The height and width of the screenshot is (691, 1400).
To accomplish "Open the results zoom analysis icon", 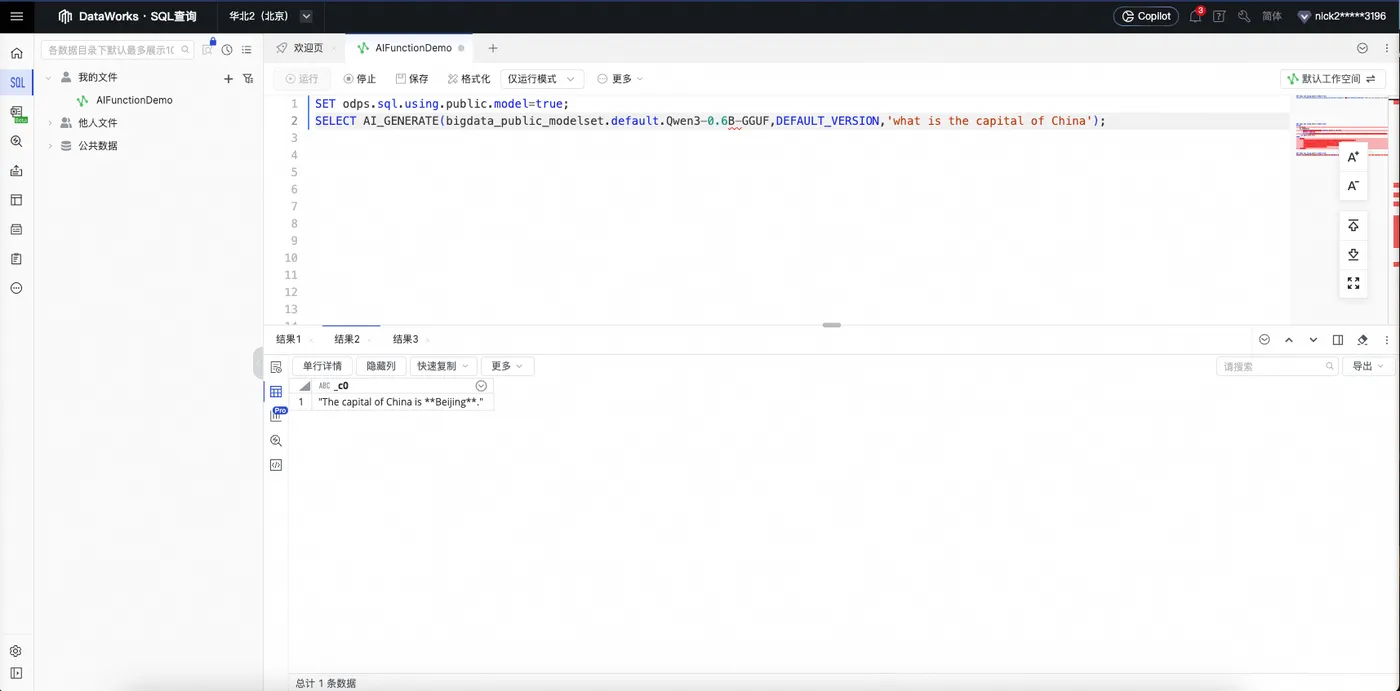I will pos(276,441).
